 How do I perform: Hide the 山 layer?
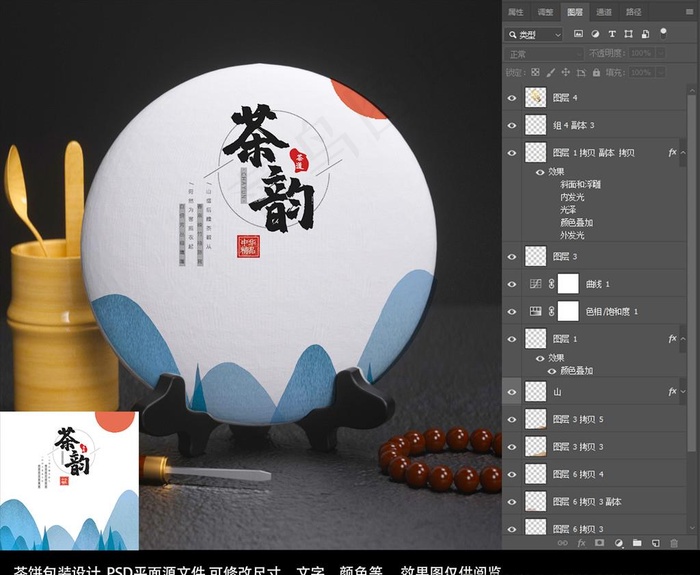click(x=512, y=392)
